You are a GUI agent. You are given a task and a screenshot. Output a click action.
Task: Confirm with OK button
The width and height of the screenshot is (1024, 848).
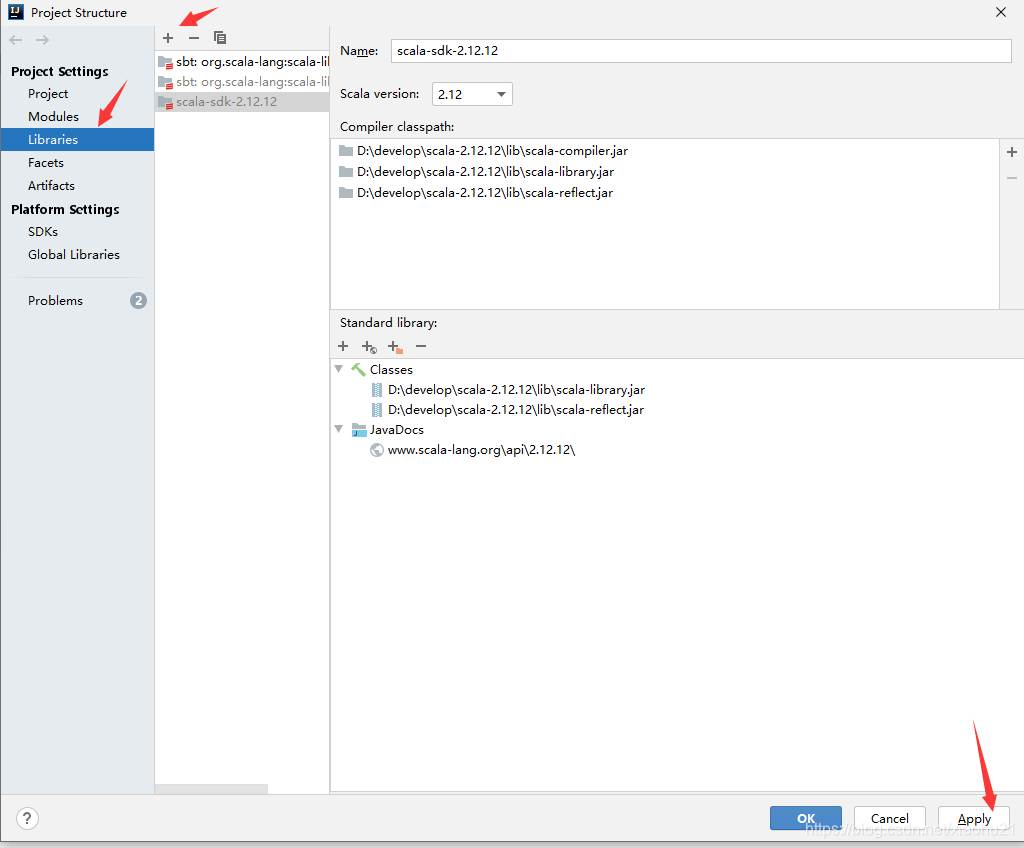coord(805,818)
